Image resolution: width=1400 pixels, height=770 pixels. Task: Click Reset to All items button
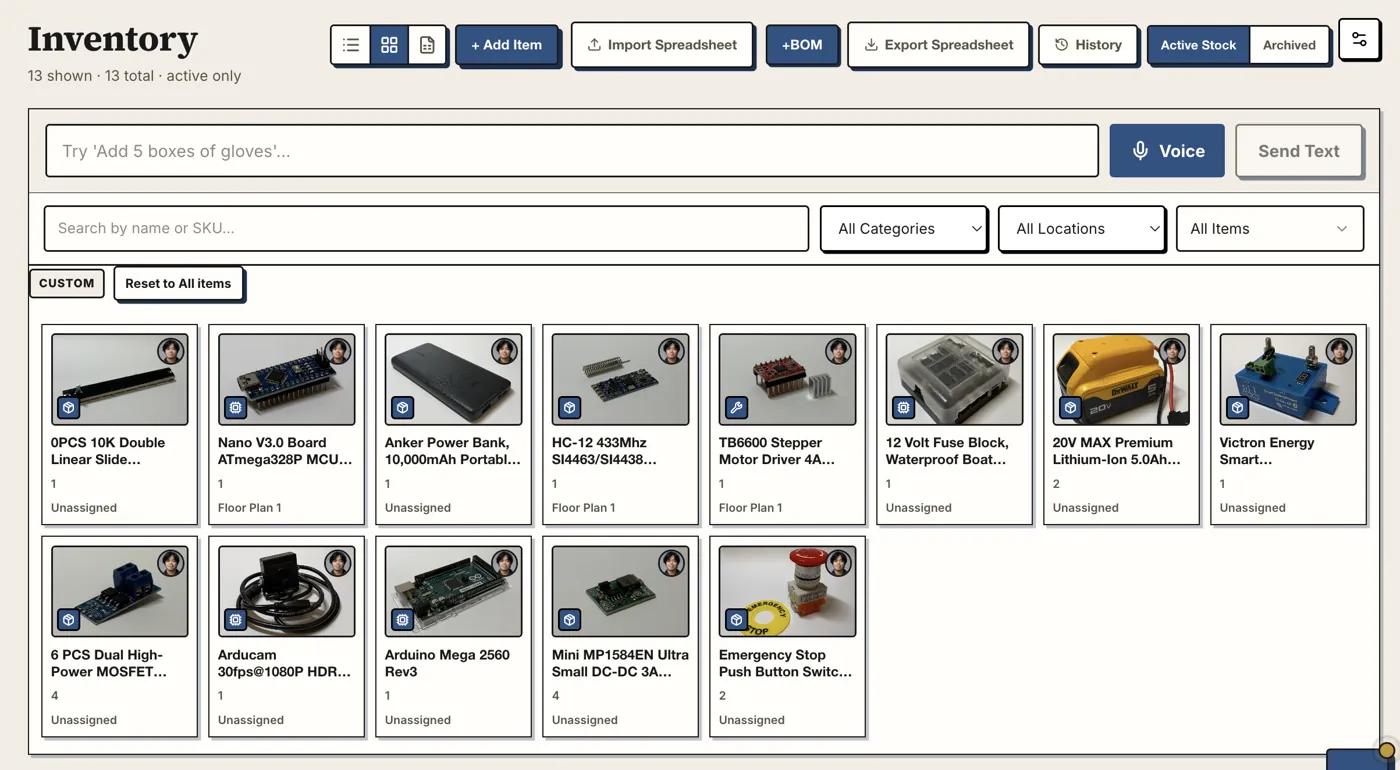point(178,283)
